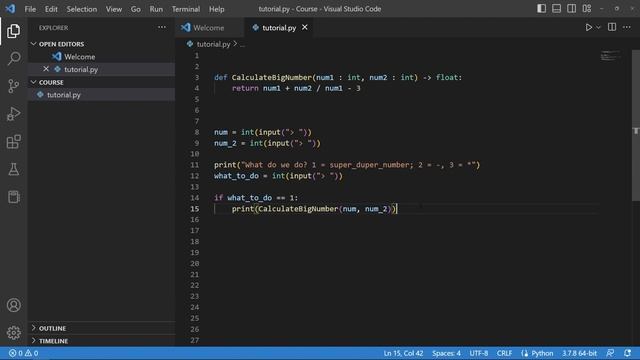Open the Search view in activity bar

[13, 58]
